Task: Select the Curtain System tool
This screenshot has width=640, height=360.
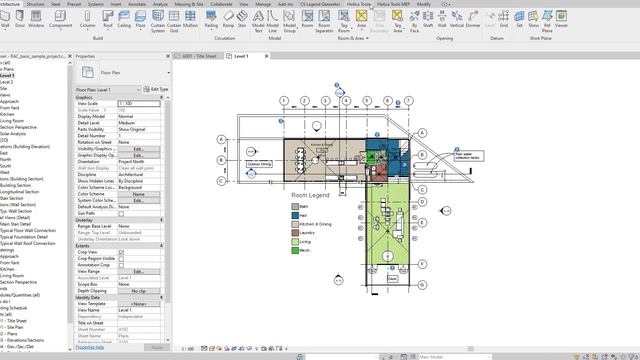Action: point(158,21)
